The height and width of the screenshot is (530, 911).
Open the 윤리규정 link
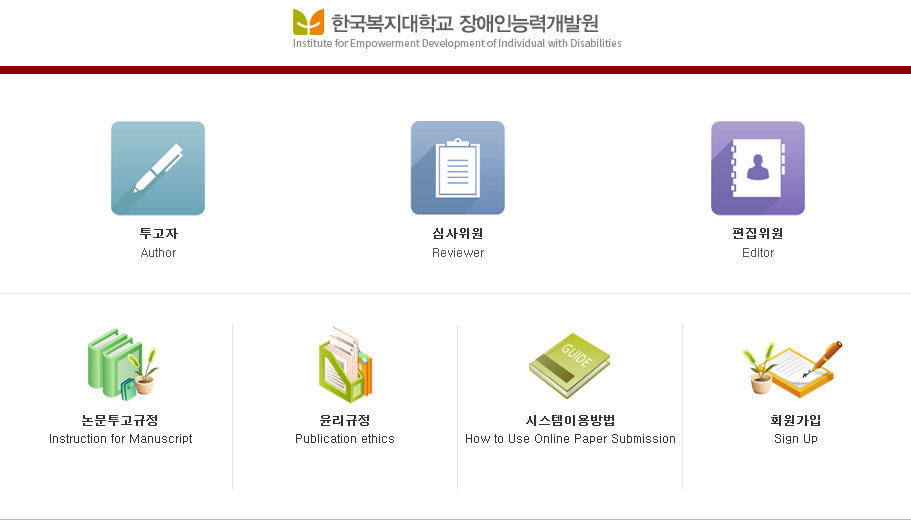(x=345, y=420)
